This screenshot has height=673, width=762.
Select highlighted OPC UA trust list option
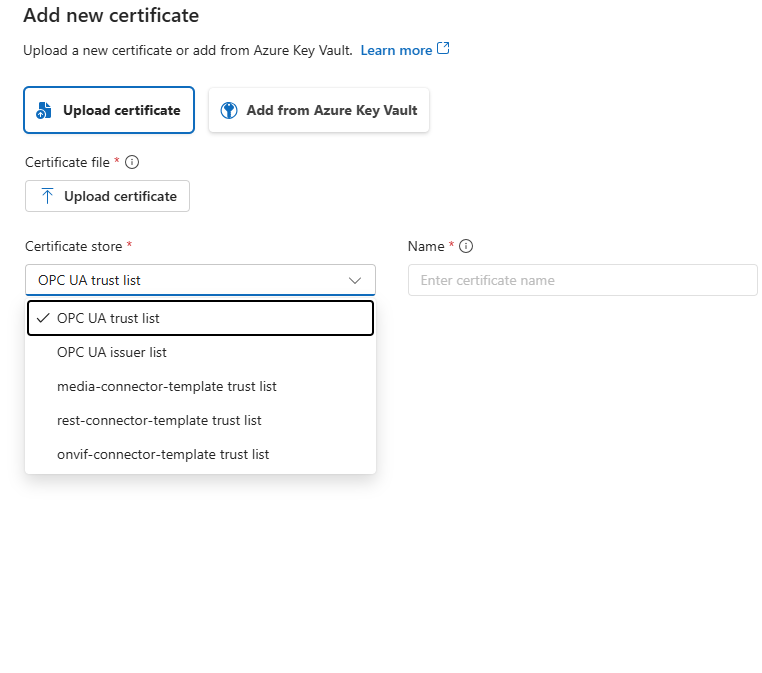point(200,318)
